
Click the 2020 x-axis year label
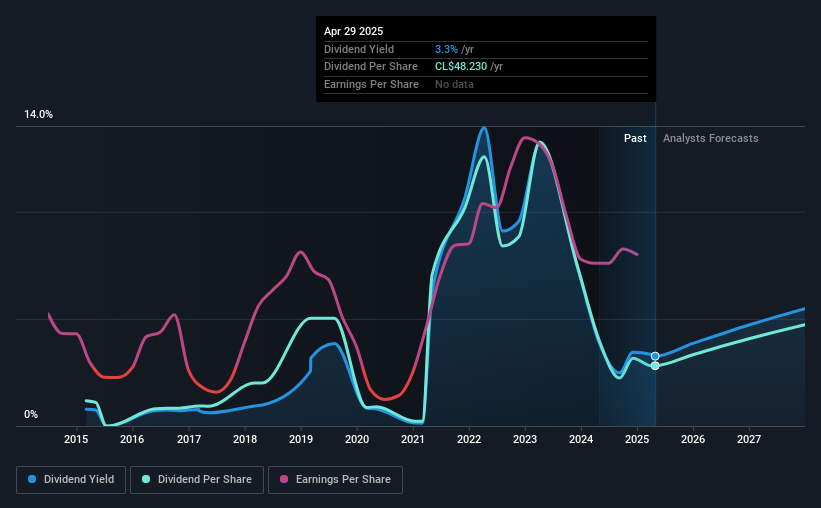(357, 439)
